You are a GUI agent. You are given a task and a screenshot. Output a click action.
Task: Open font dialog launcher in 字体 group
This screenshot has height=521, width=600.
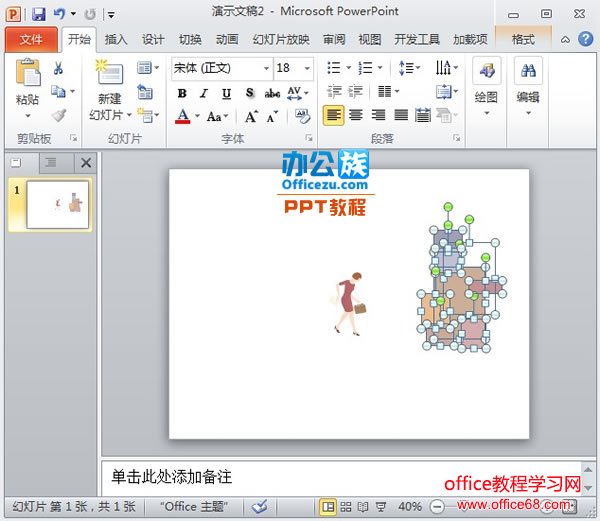[309, 138]
